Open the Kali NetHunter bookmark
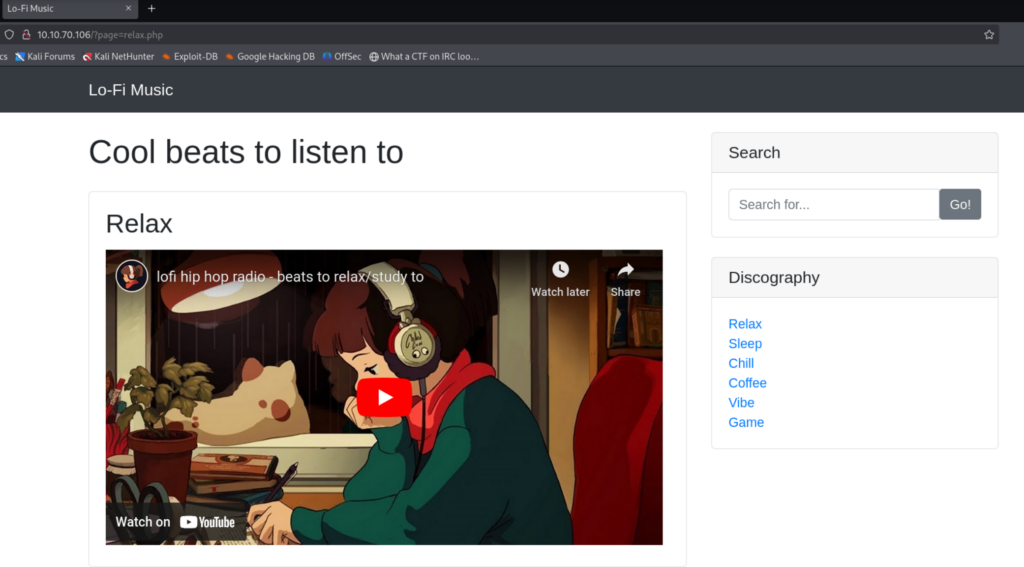 click(118, 57)
